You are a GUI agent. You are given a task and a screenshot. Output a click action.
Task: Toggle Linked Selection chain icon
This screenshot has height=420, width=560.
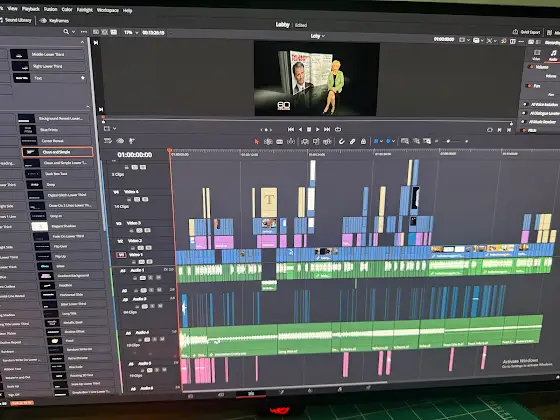tap(352, 141)
